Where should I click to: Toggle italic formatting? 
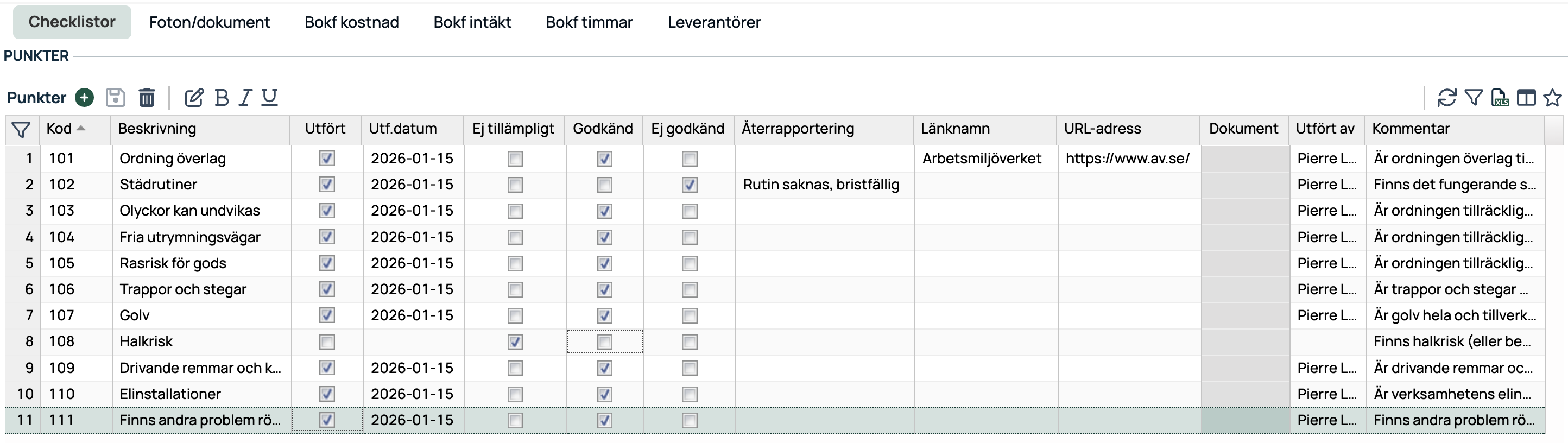tap(245, 97)
